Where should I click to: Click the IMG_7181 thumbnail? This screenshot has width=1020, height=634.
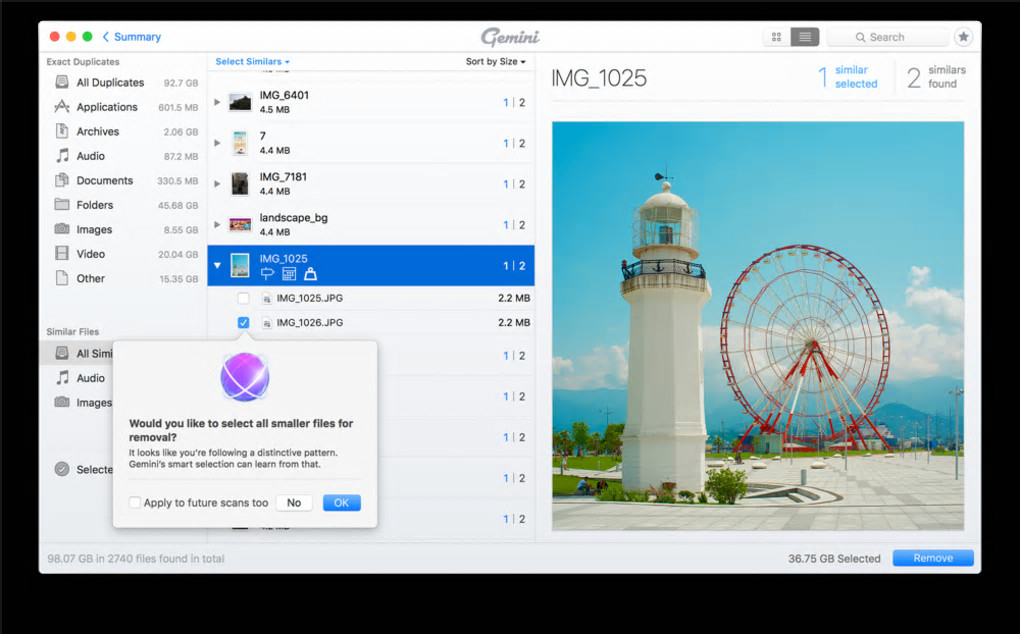click(240, 184)
